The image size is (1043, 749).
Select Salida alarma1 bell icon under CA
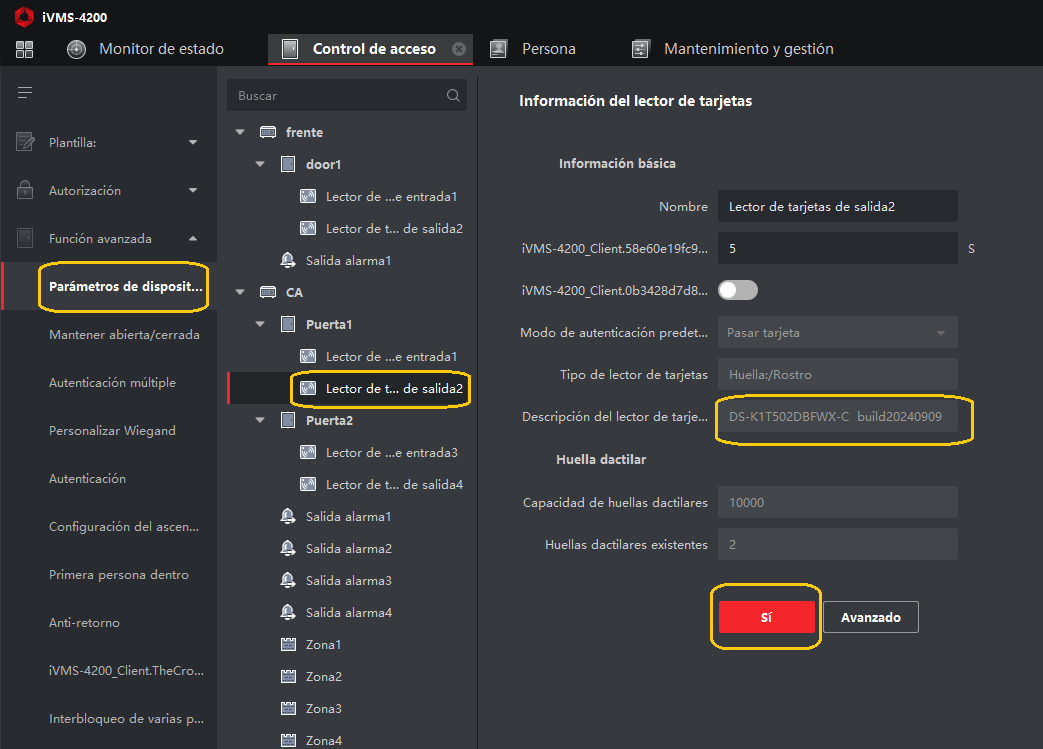[x=288, y=516]
